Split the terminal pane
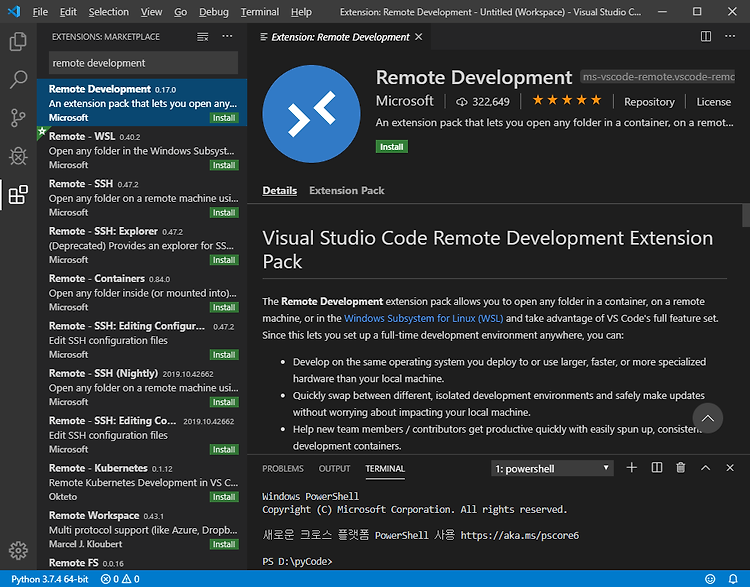Screen dimensions: 750x587 [657, 468]
